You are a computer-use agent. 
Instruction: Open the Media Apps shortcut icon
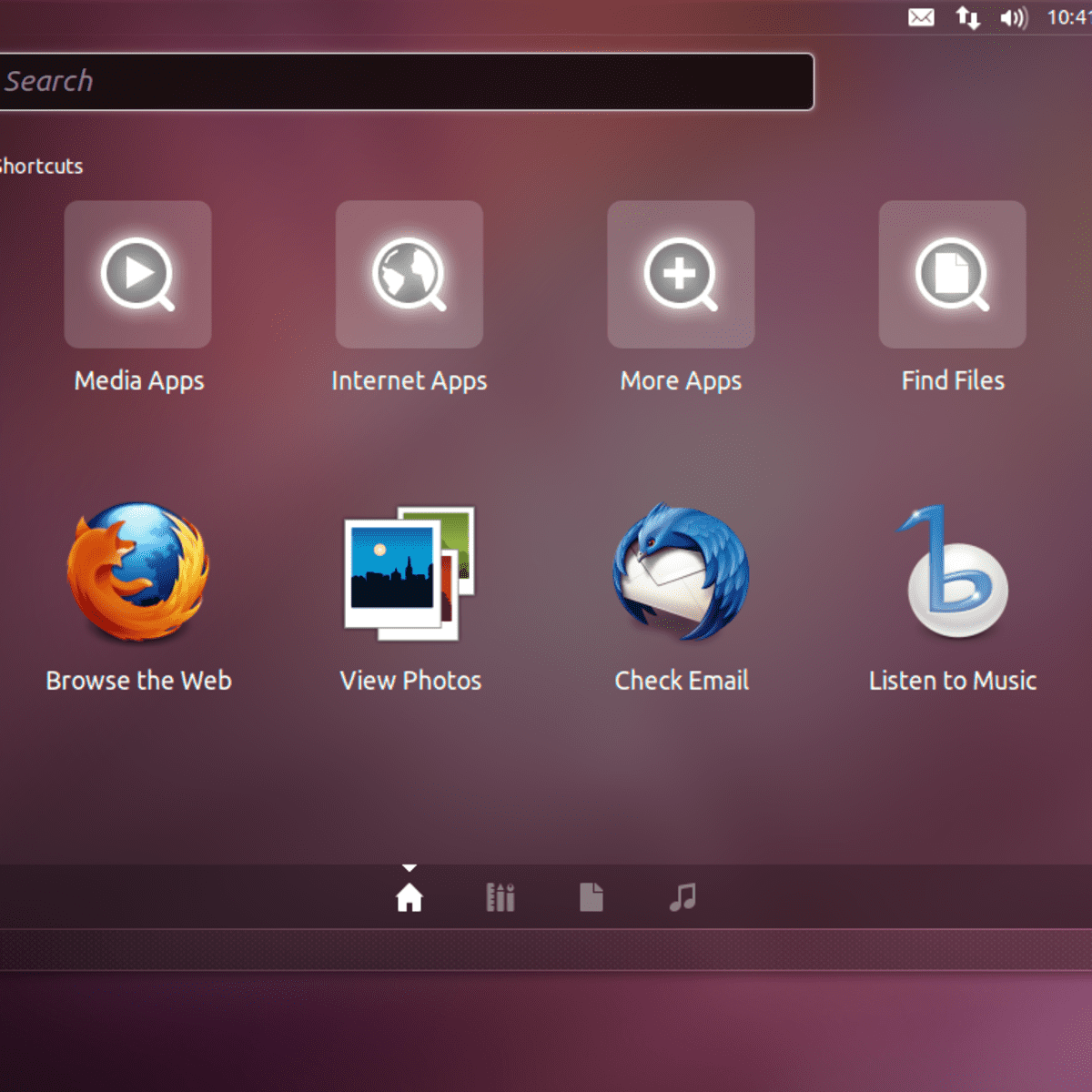pyautogui.click(x=137, y=274)
